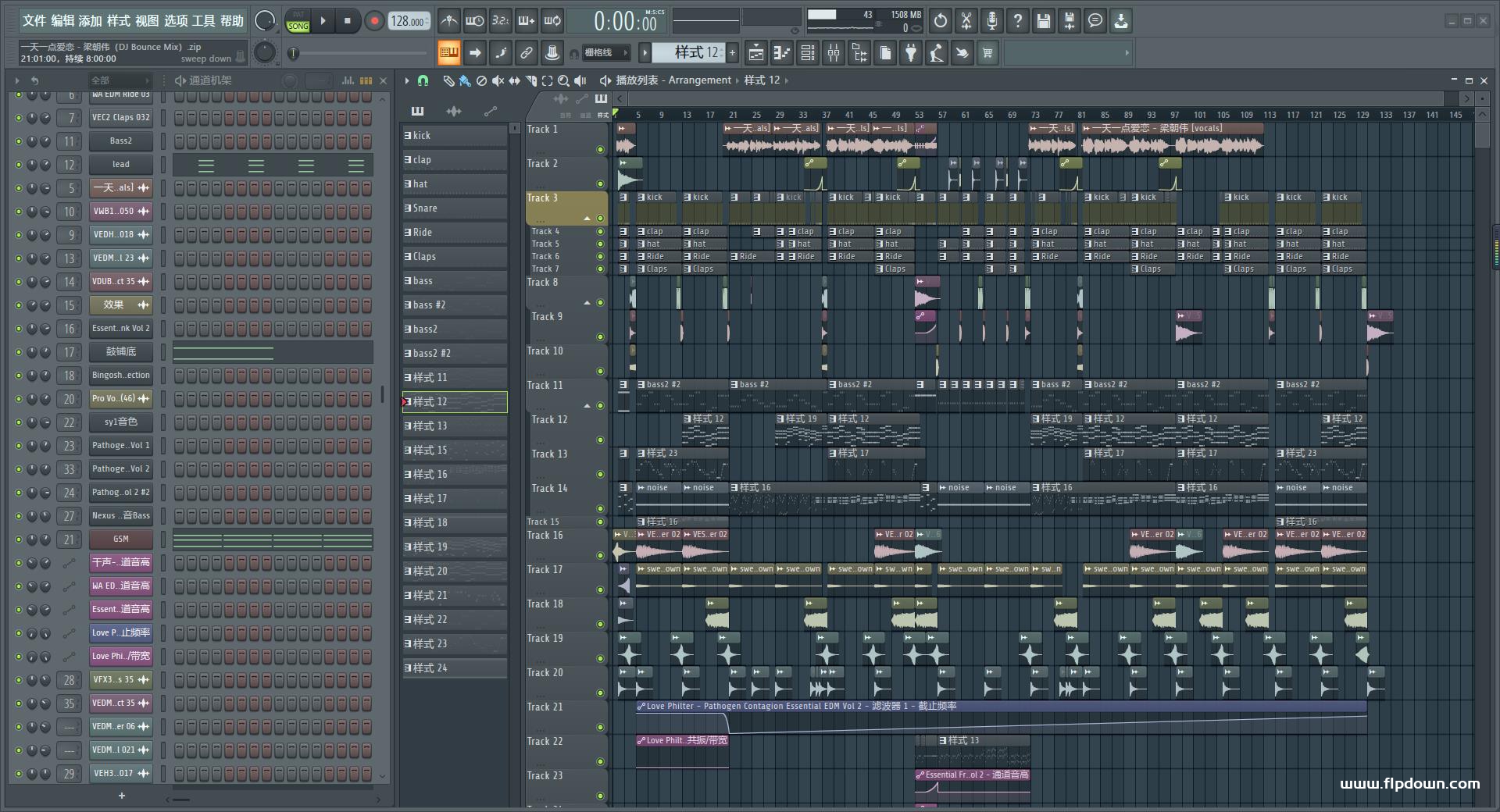
Task: Select the GSM channel button
Action: tap(120, 540)
